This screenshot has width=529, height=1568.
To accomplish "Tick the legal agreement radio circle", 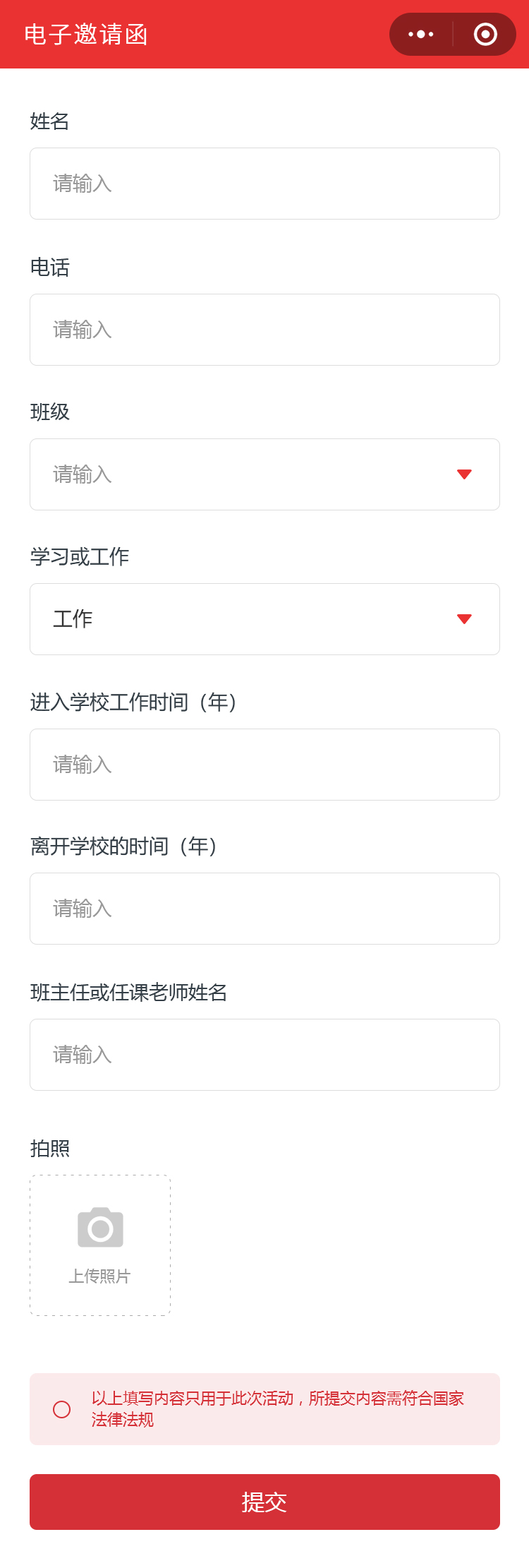I will point(62,1409).
